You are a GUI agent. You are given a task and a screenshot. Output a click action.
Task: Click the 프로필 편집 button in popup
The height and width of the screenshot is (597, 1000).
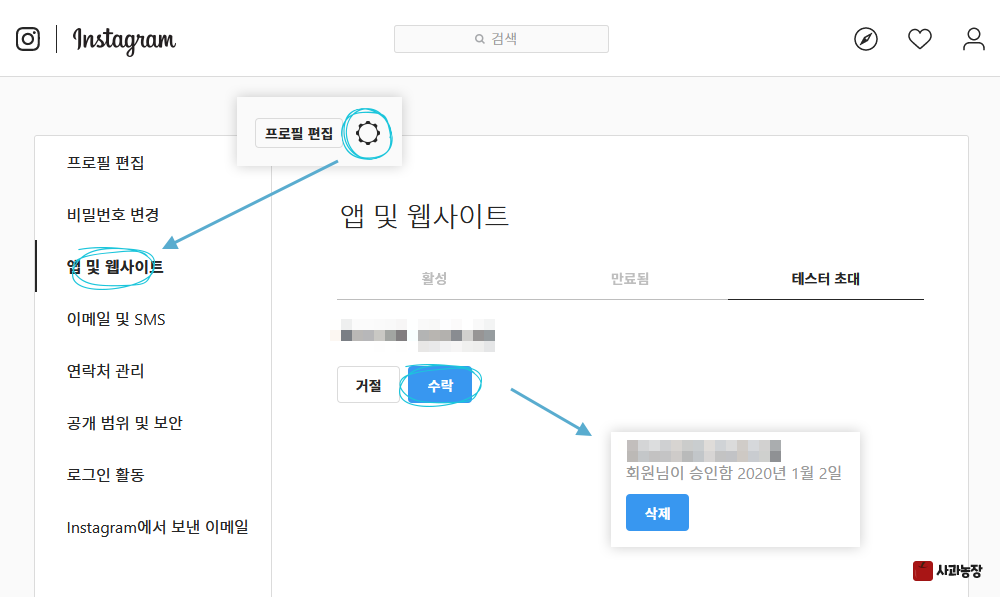tap(298, 133)
